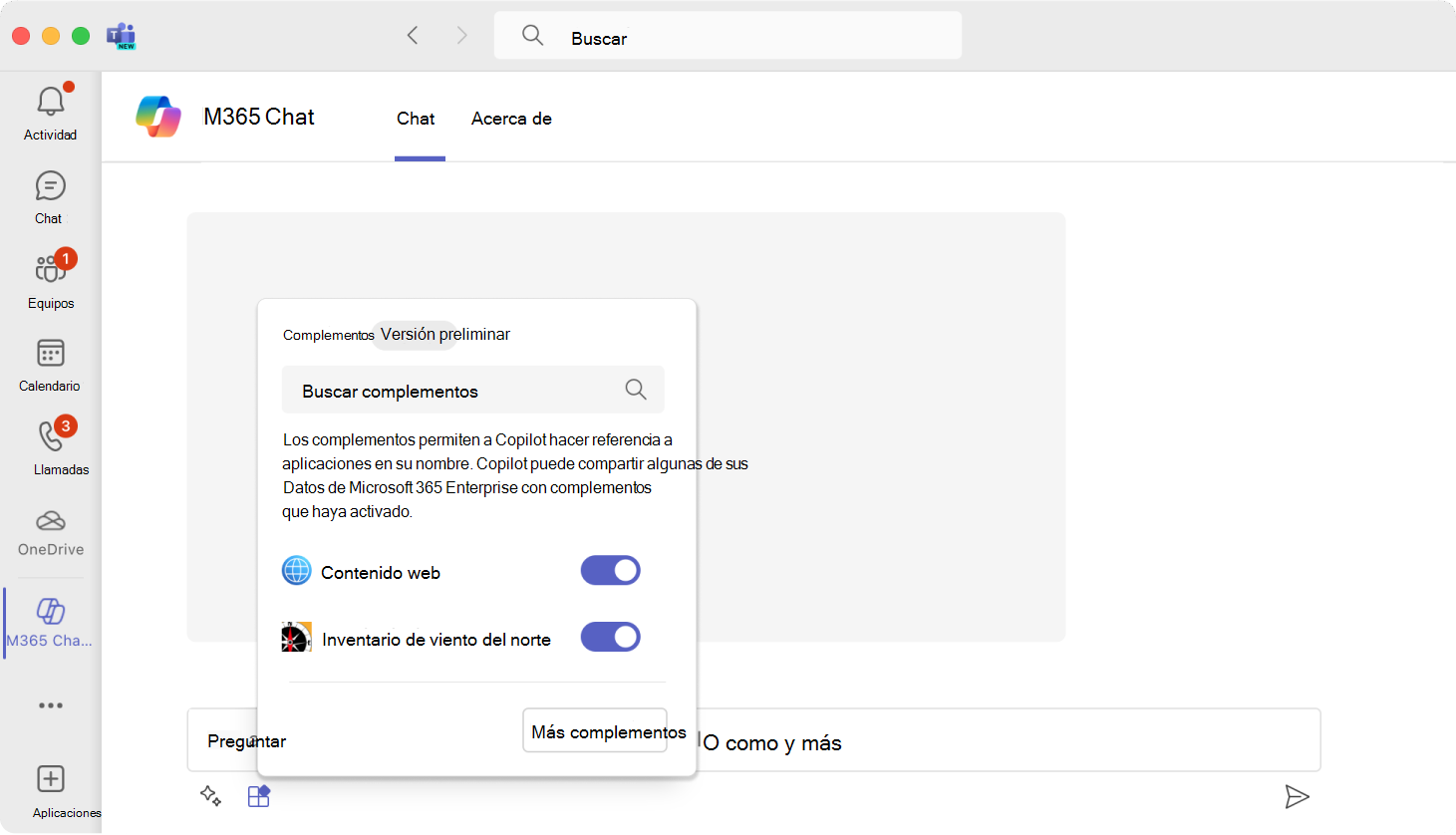Viewport: 1456px width, 835px height.
Task: Switch to the Chat tab
Action: point(416,119)
